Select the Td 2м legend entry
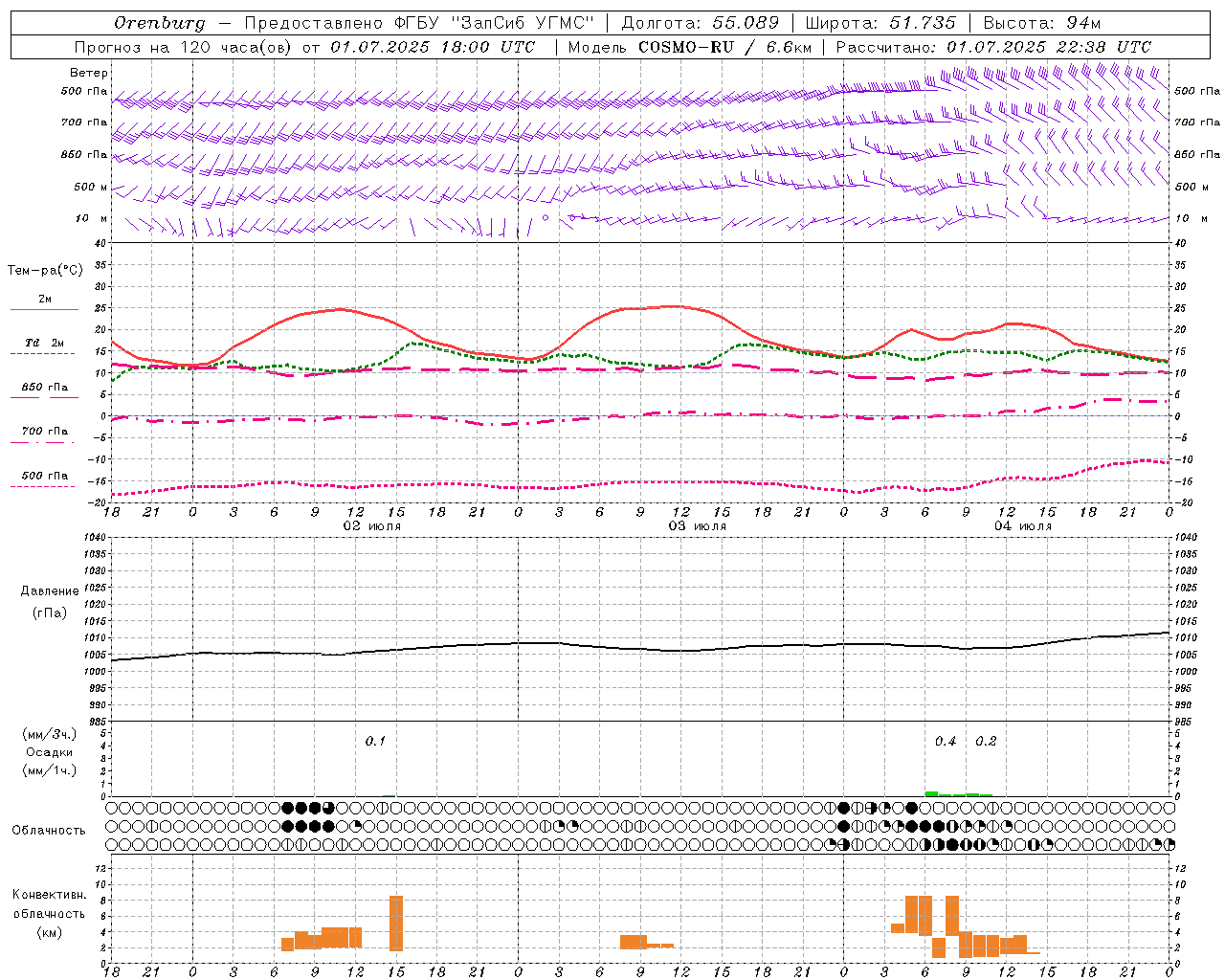The height and width of the screenshot is (980, 1225). pos(45,343)
